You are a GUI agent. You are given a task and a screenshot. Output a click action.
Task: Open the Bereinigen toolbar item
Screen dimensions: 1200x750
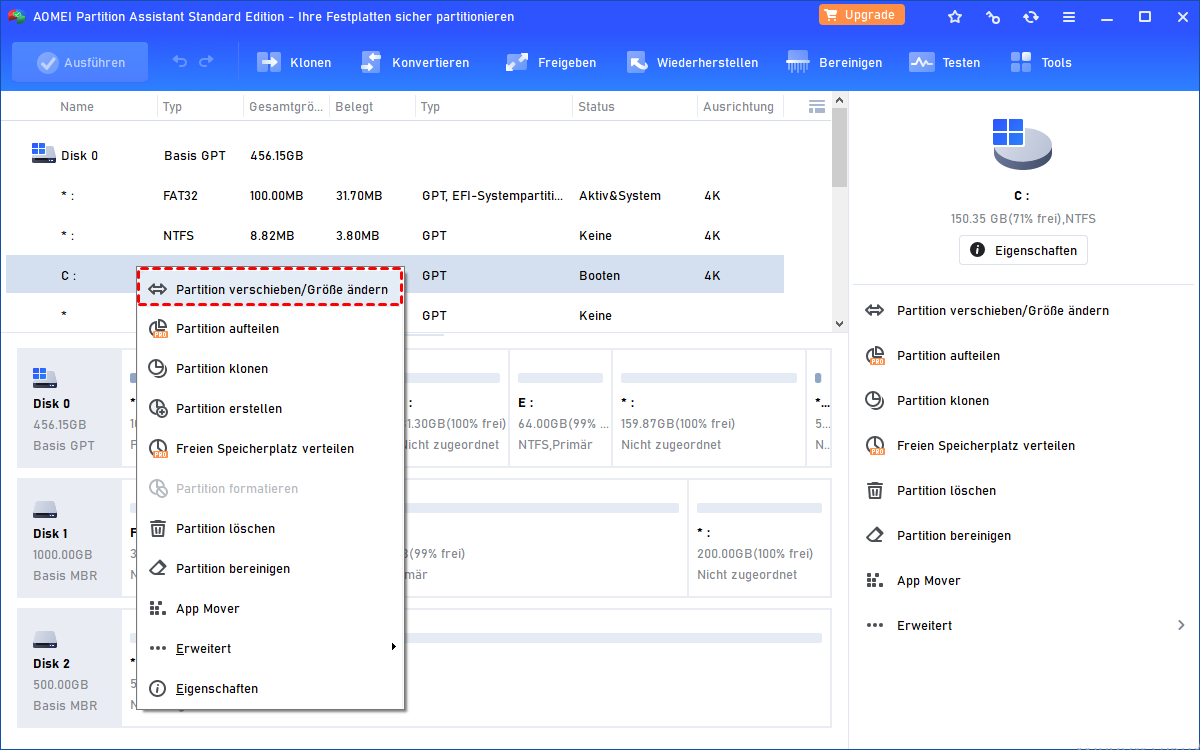834,62
